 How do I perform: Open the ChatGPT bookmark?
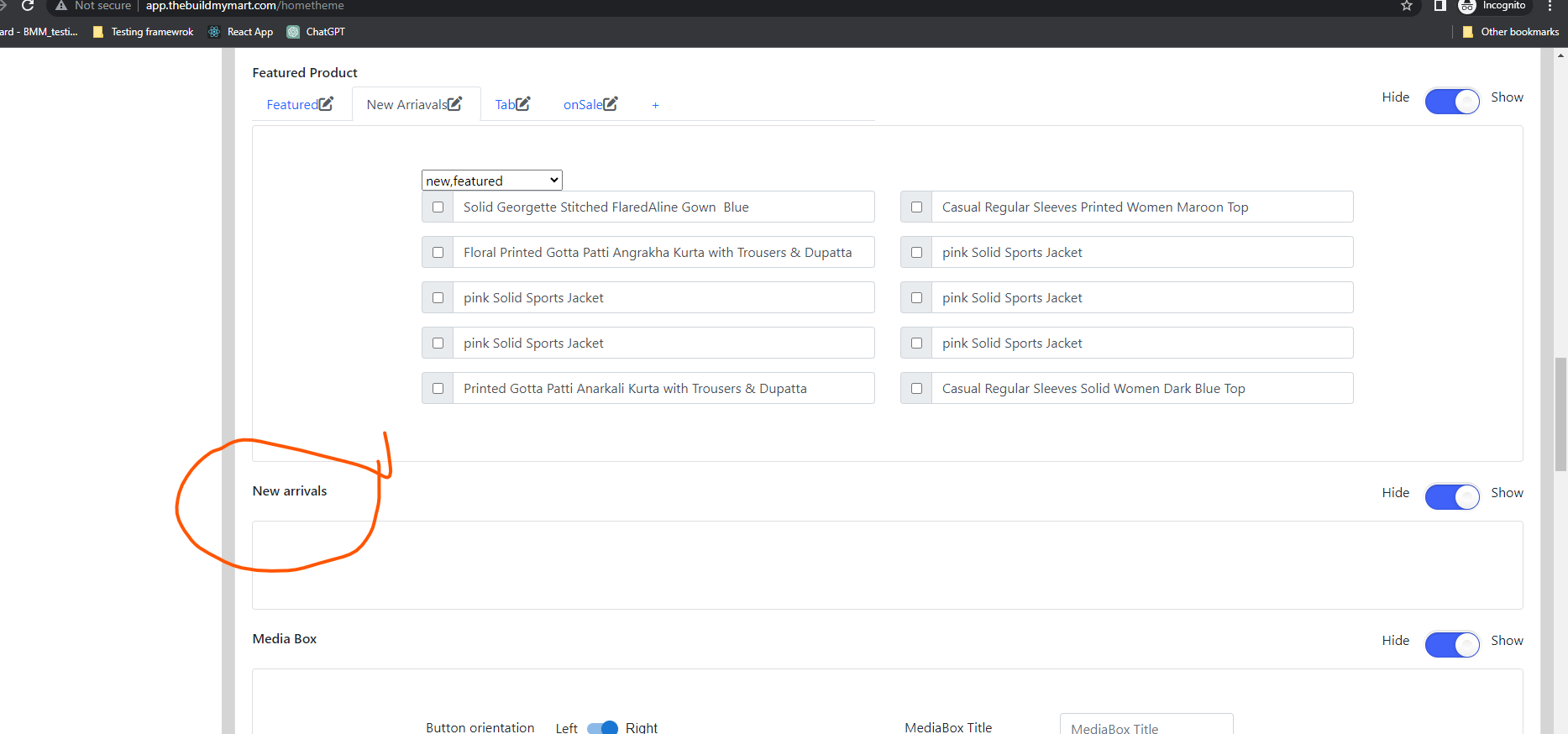(x=316, y=32)
